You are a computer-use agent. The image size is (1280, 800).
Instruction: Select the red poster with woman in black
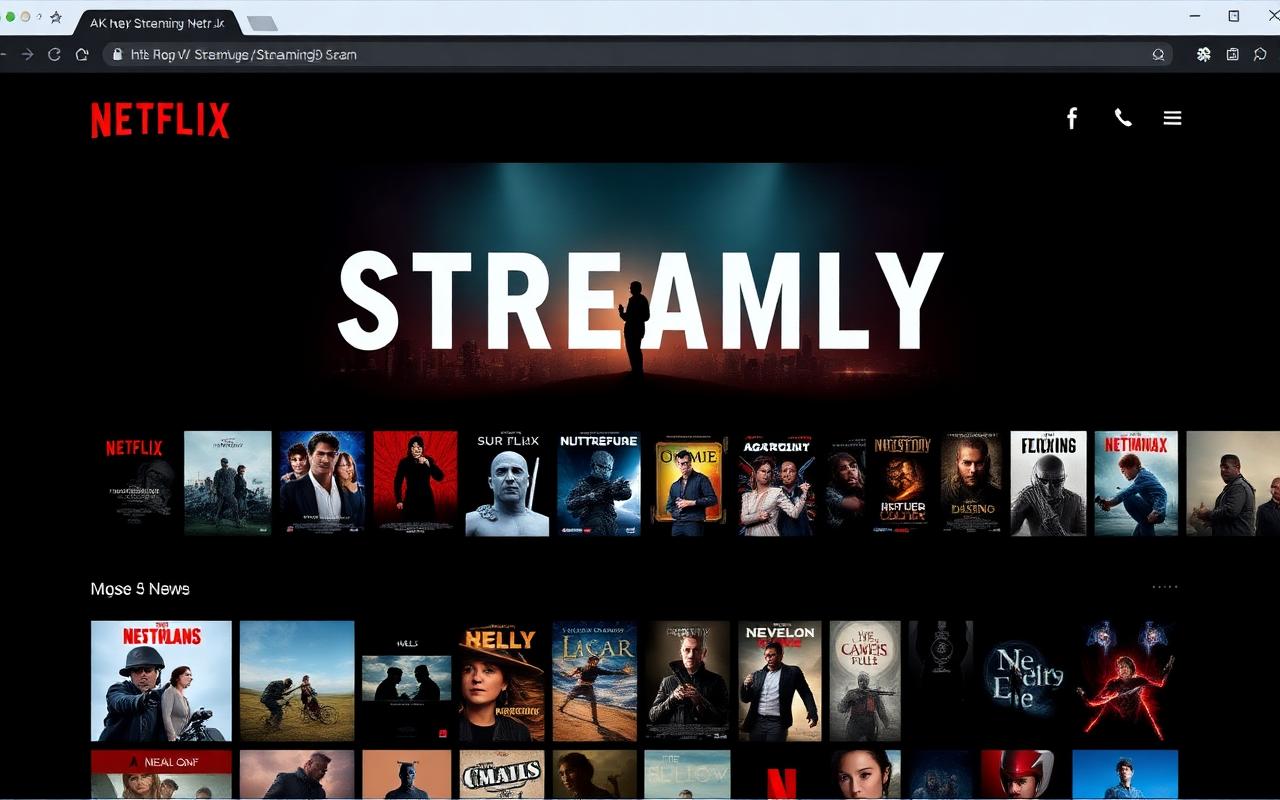tap(415, 484)
